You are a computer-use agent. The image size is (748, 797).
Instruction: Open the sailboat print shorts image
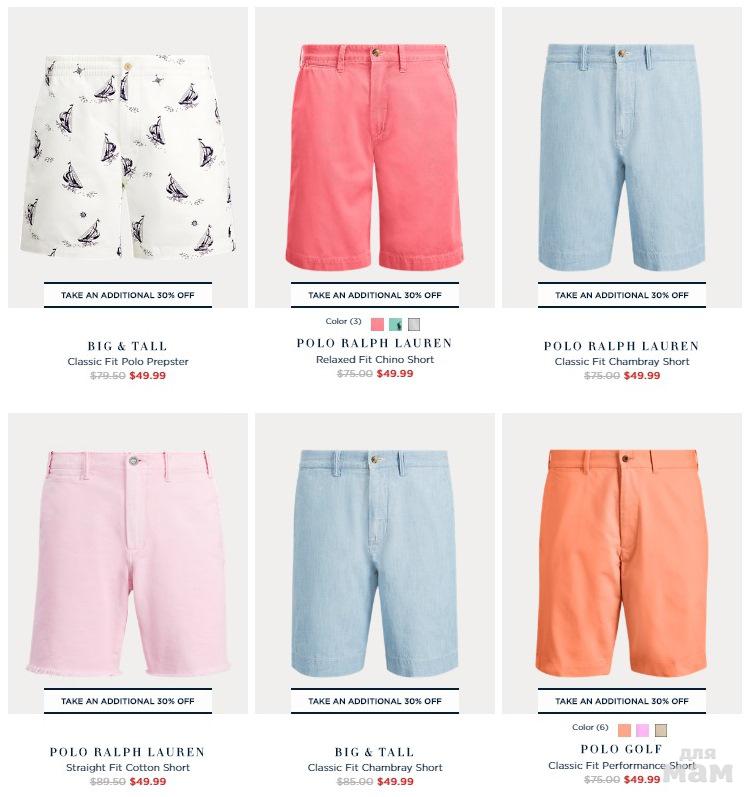[x=128, y=157]
